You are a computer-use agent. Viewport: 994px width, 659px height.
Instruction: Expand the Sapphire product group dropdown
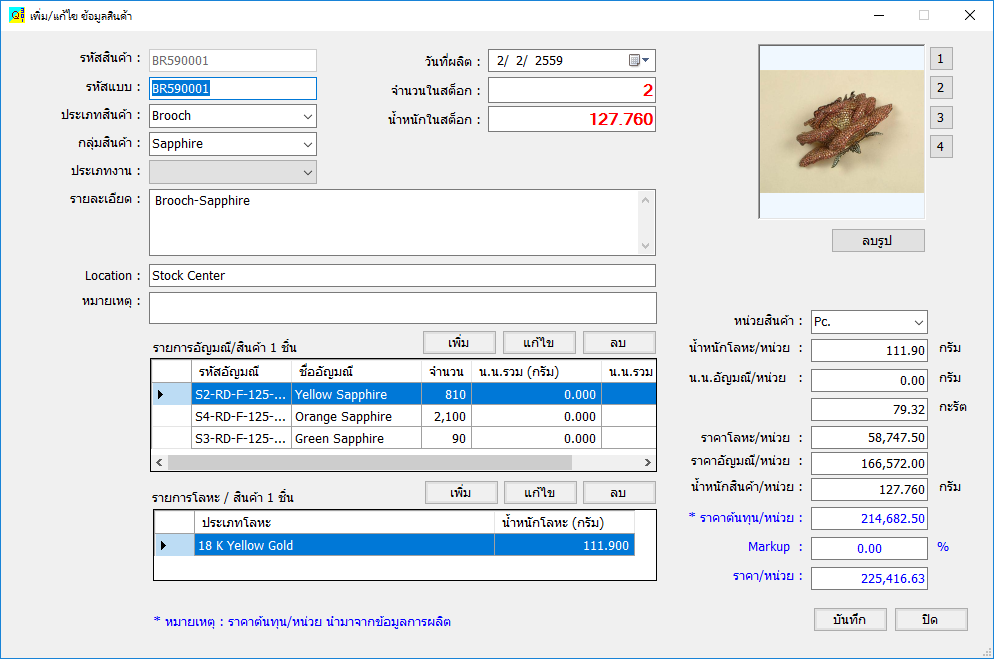click(x=307, y=144)
